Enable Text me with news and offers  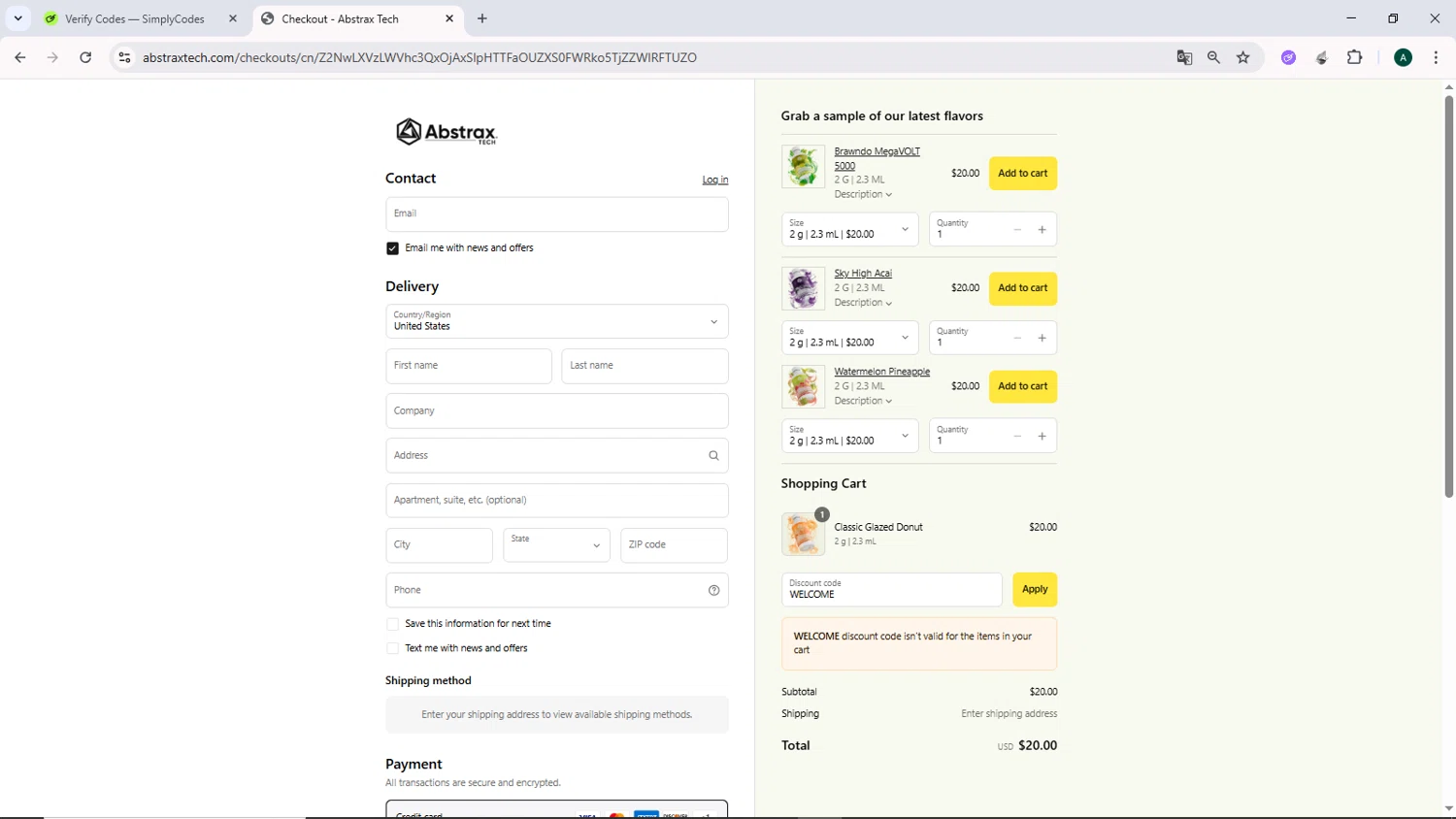coord(392,648)
